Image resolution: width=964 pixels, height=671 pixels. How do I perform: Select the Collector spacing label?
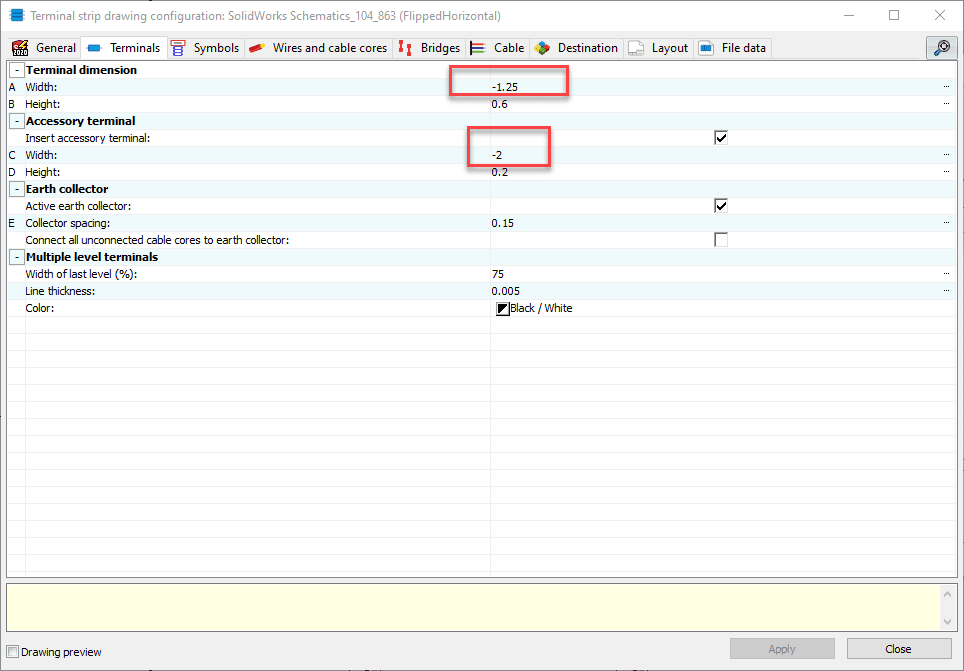click(68, 223)
